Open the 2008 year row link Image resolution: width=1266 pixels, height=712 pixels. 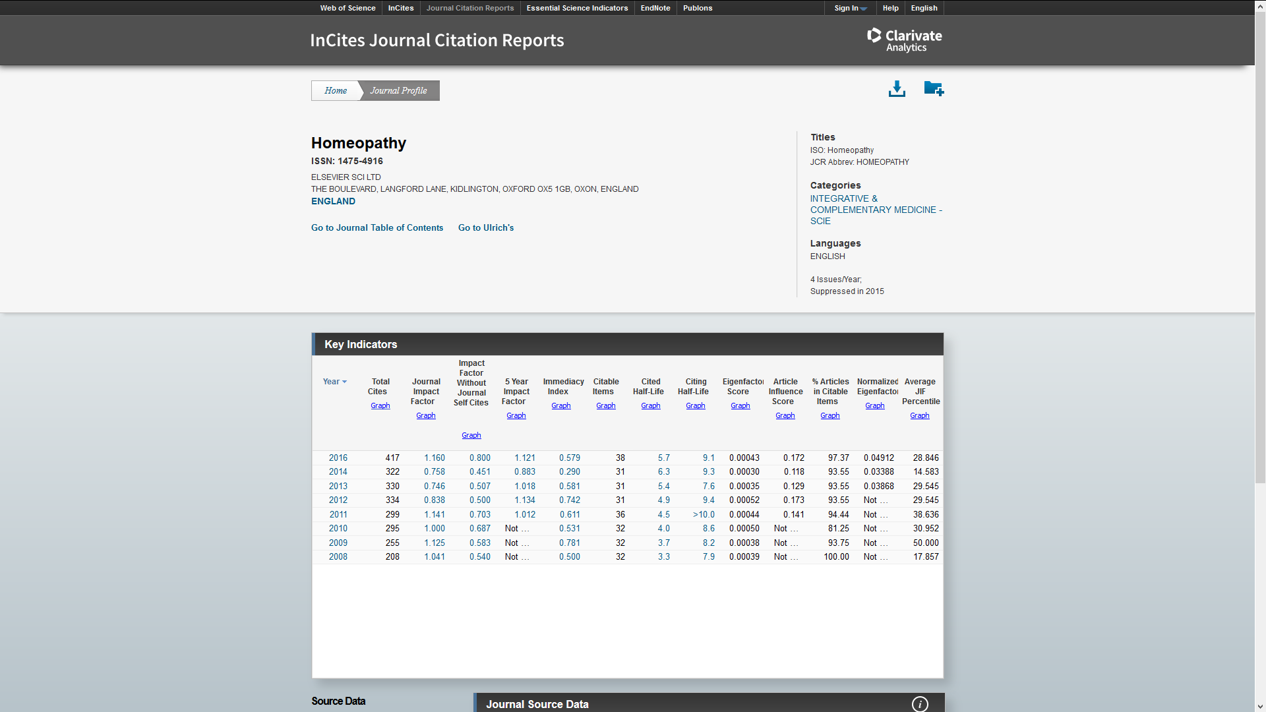click(338, 557)
